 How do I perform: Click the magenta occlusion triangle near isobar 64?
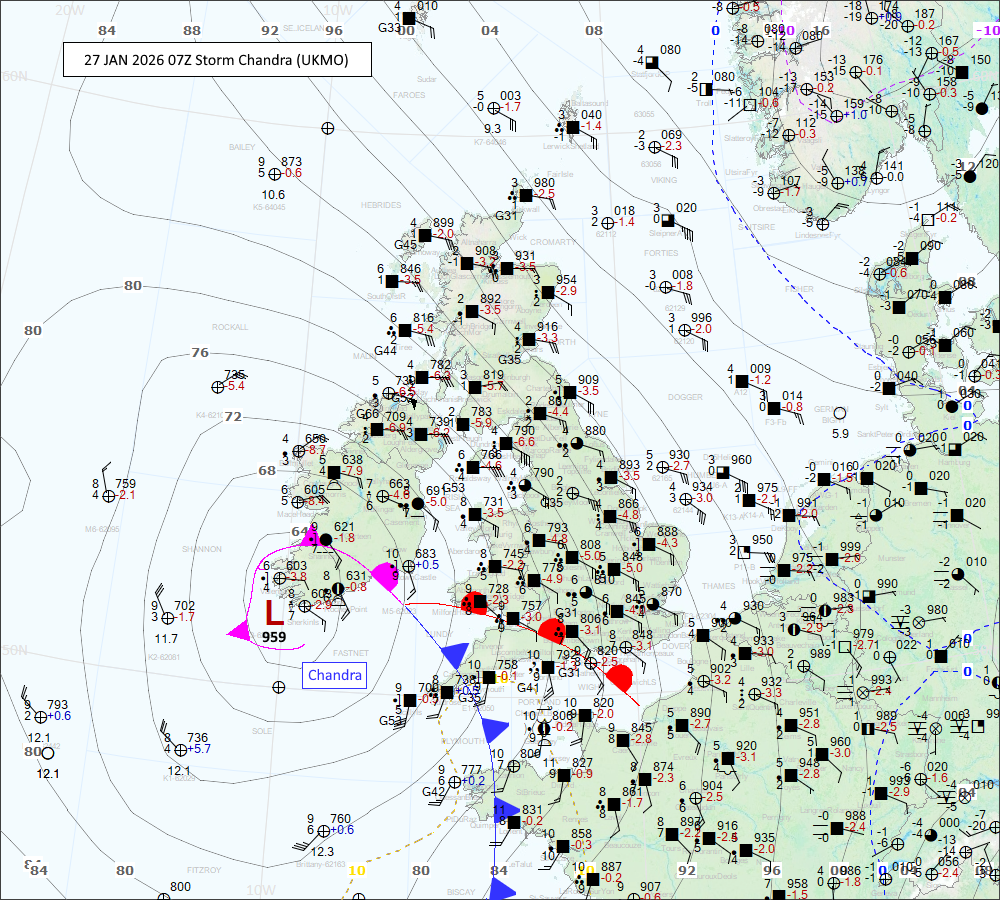click(x=309, y=537)
